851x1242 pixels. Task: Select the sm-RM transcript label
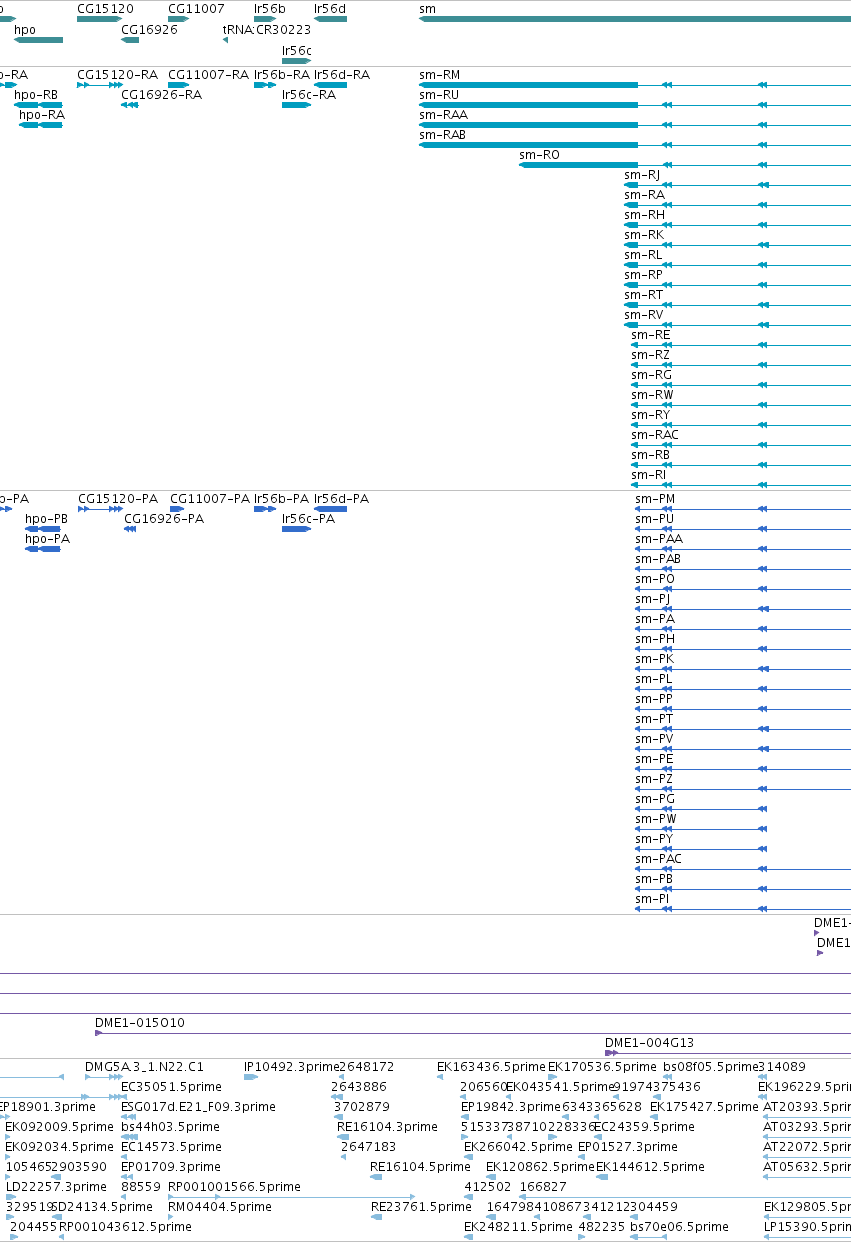(x=440, y=75)
